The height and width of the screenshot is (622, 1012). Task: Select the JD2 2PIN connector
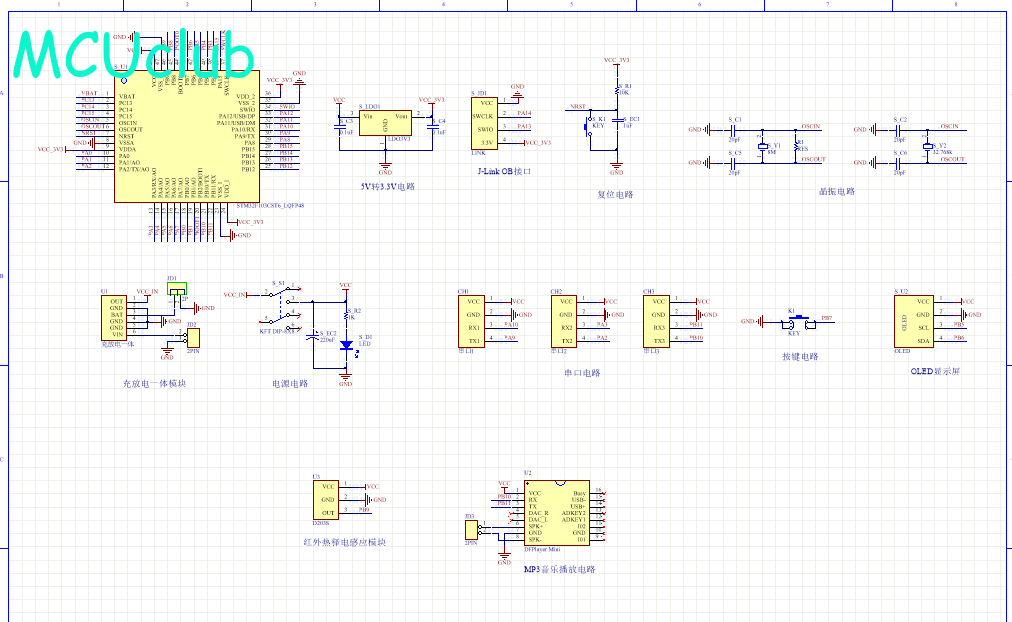(193, 337)
